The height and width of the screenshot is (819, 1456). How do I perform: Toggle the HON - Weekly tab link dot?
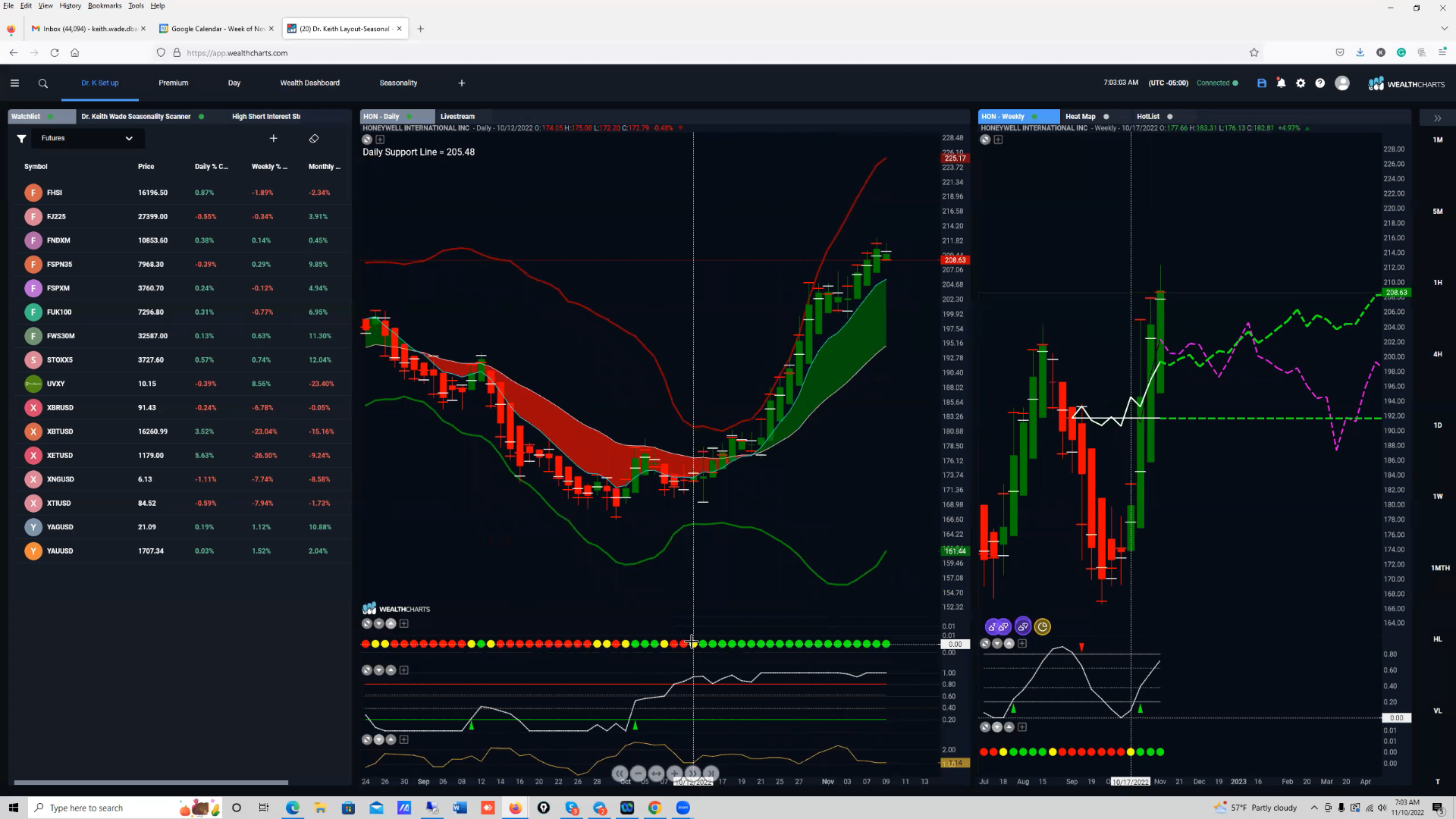[x=1034, y=117]
